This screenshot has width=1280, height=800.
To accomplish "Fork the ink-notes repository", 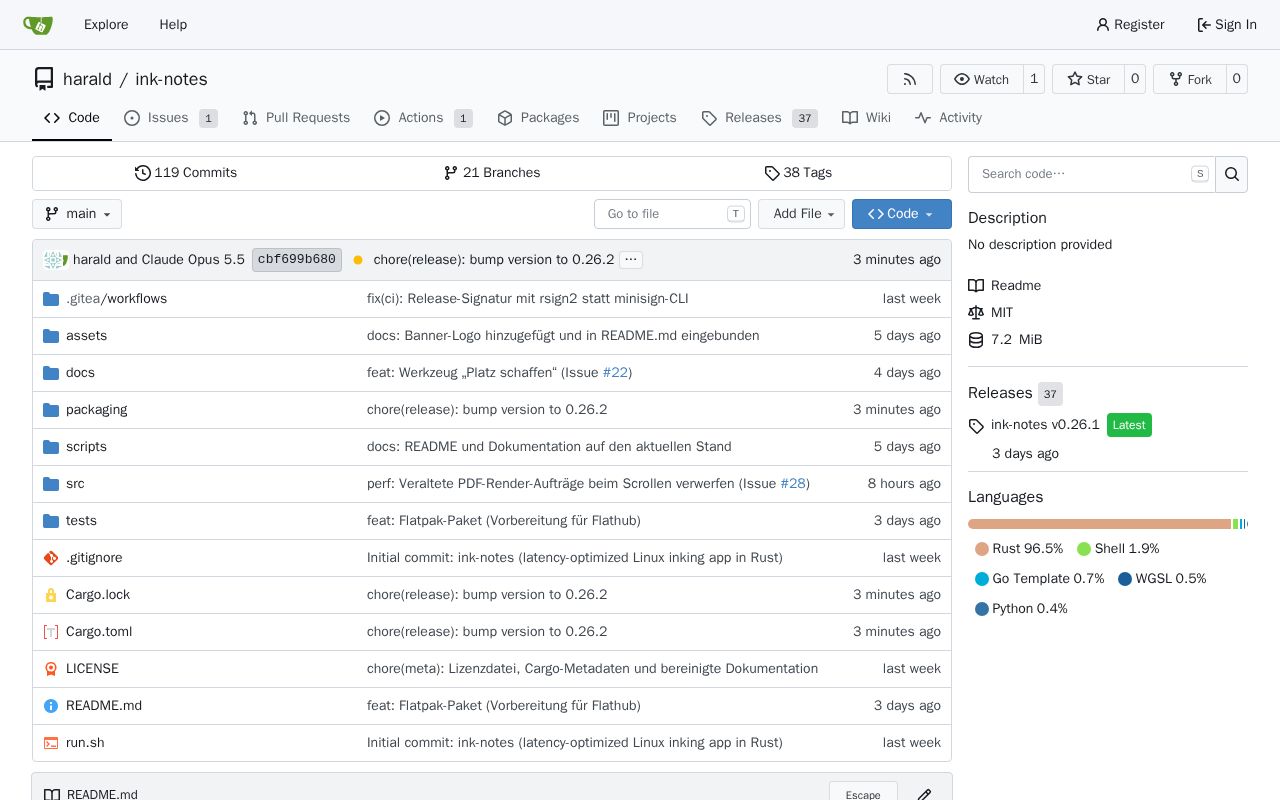I will (x=1189, y=79).
